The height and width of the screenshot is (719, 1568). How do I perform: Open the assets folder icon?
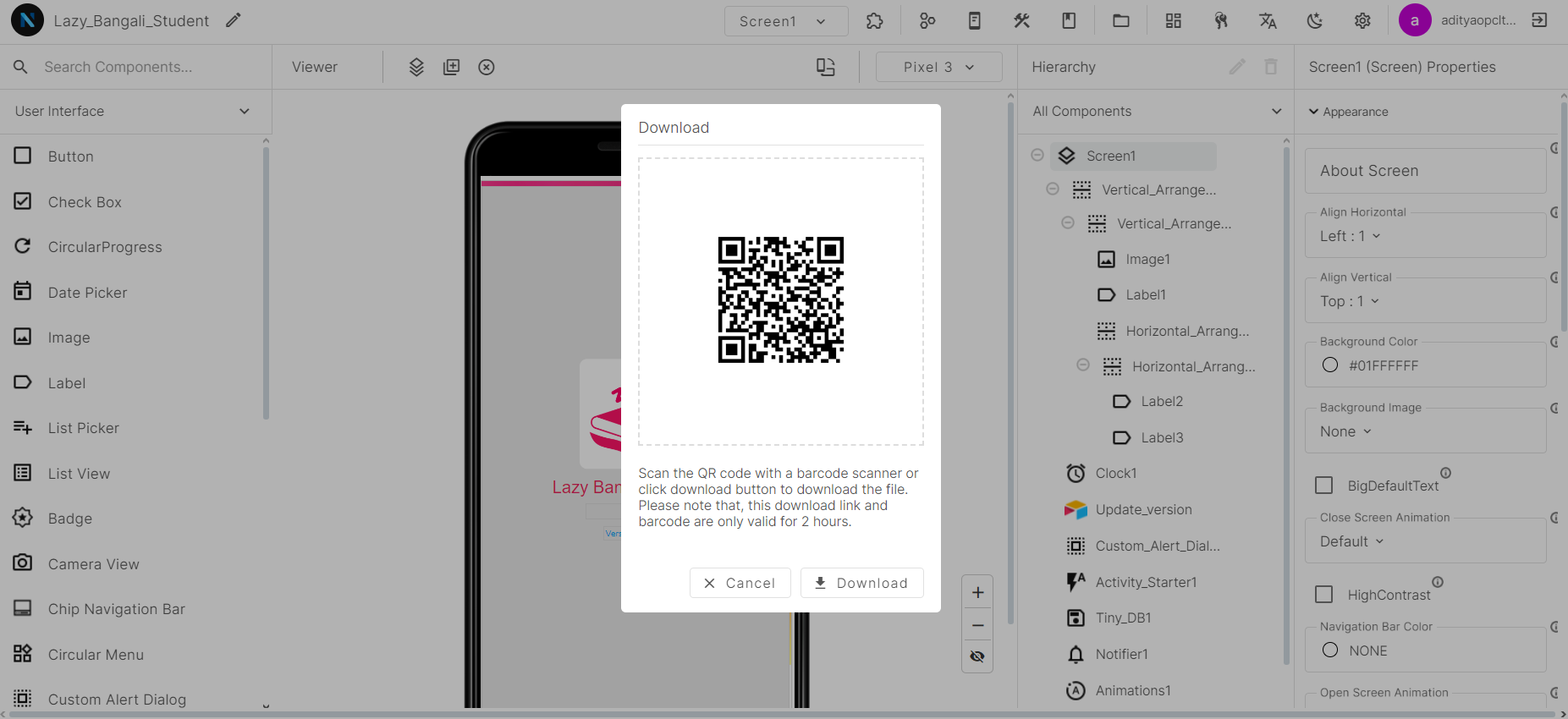pos(1121,21)
